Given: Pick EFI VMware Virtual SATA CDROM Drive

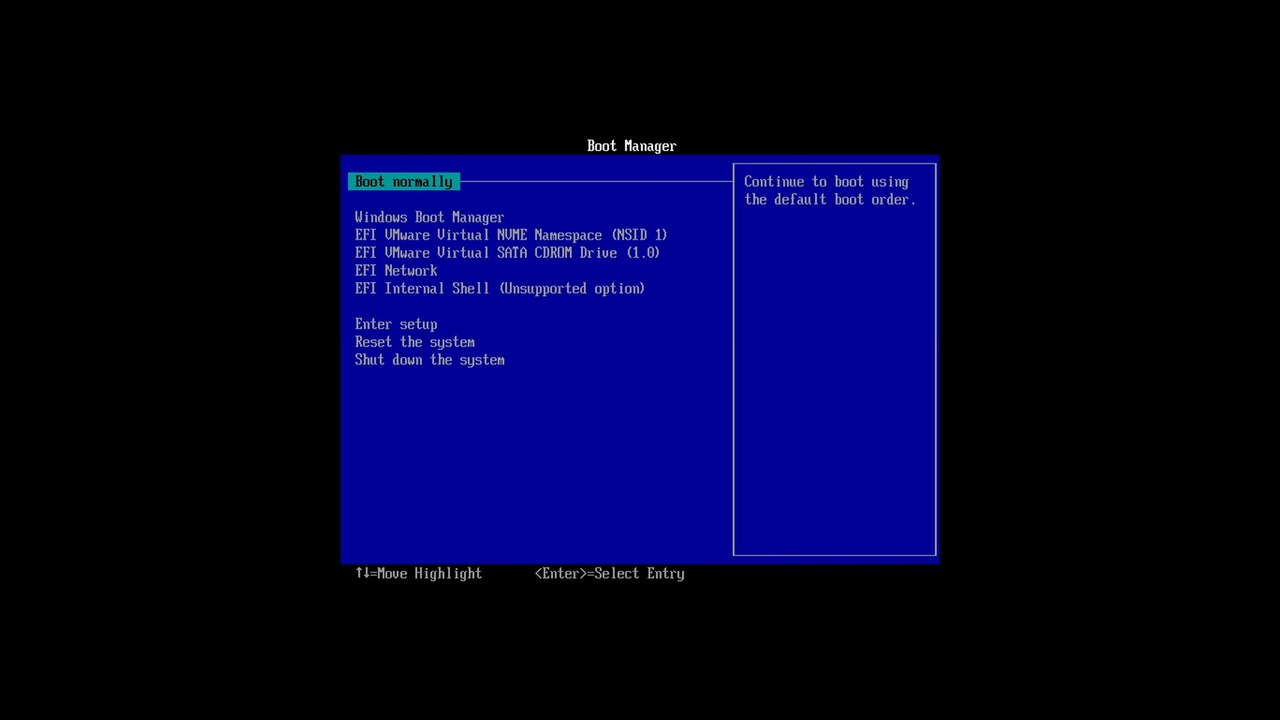Looking at the screenshot, I should 507,253.
